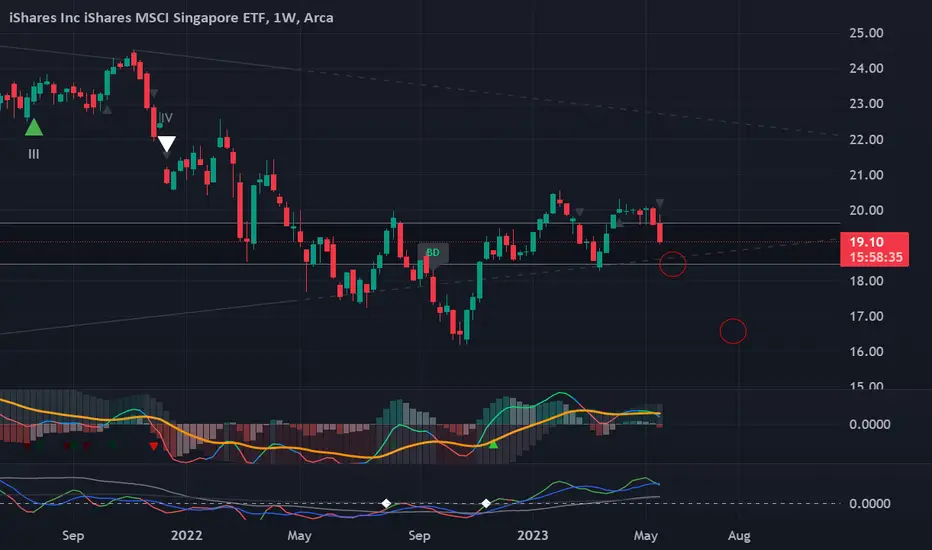The image size is (932, 550).
Task: Click the 18.00 price axis label
Action: [866, 281]
